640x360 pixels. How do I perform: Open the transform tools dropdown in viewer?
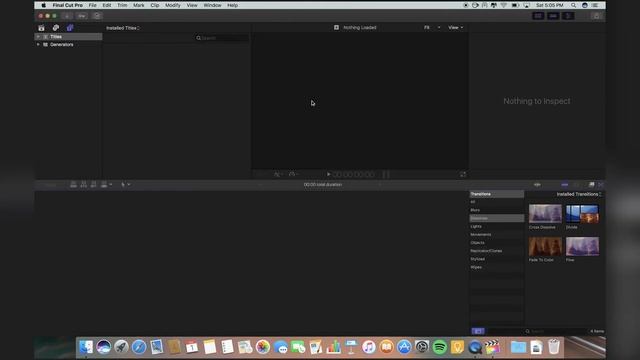point(279,174)
